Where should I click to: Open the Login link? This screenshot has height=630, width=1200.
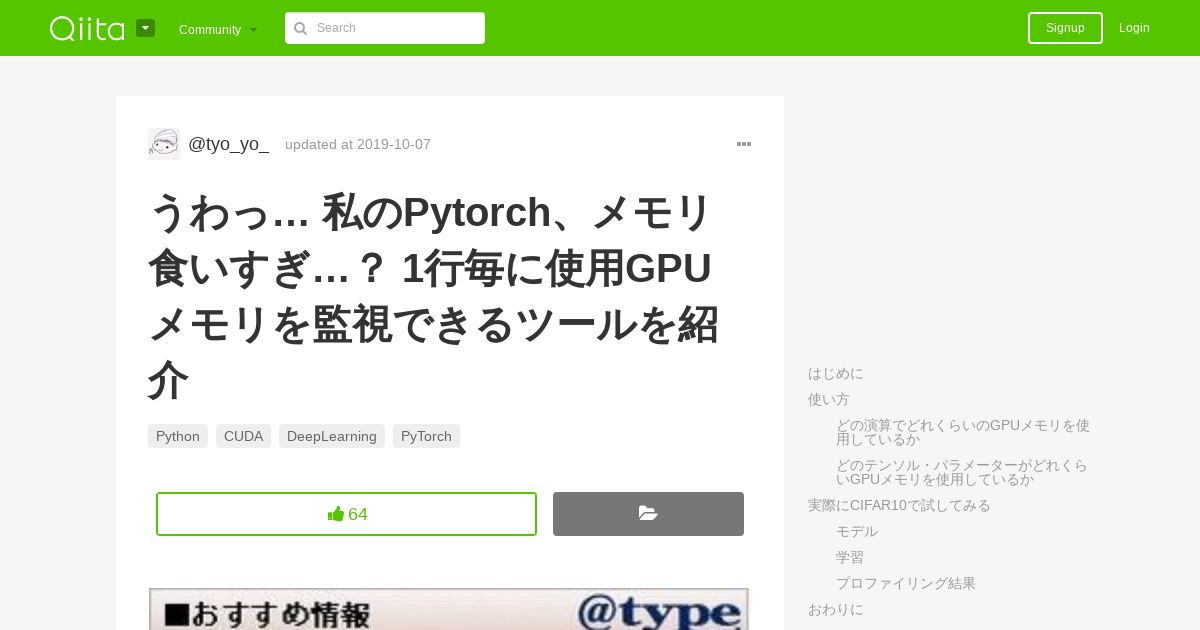(x=1134, y=28)
